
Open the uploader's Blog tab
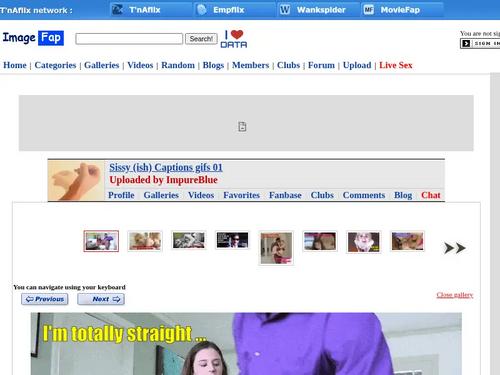(403, 195)
